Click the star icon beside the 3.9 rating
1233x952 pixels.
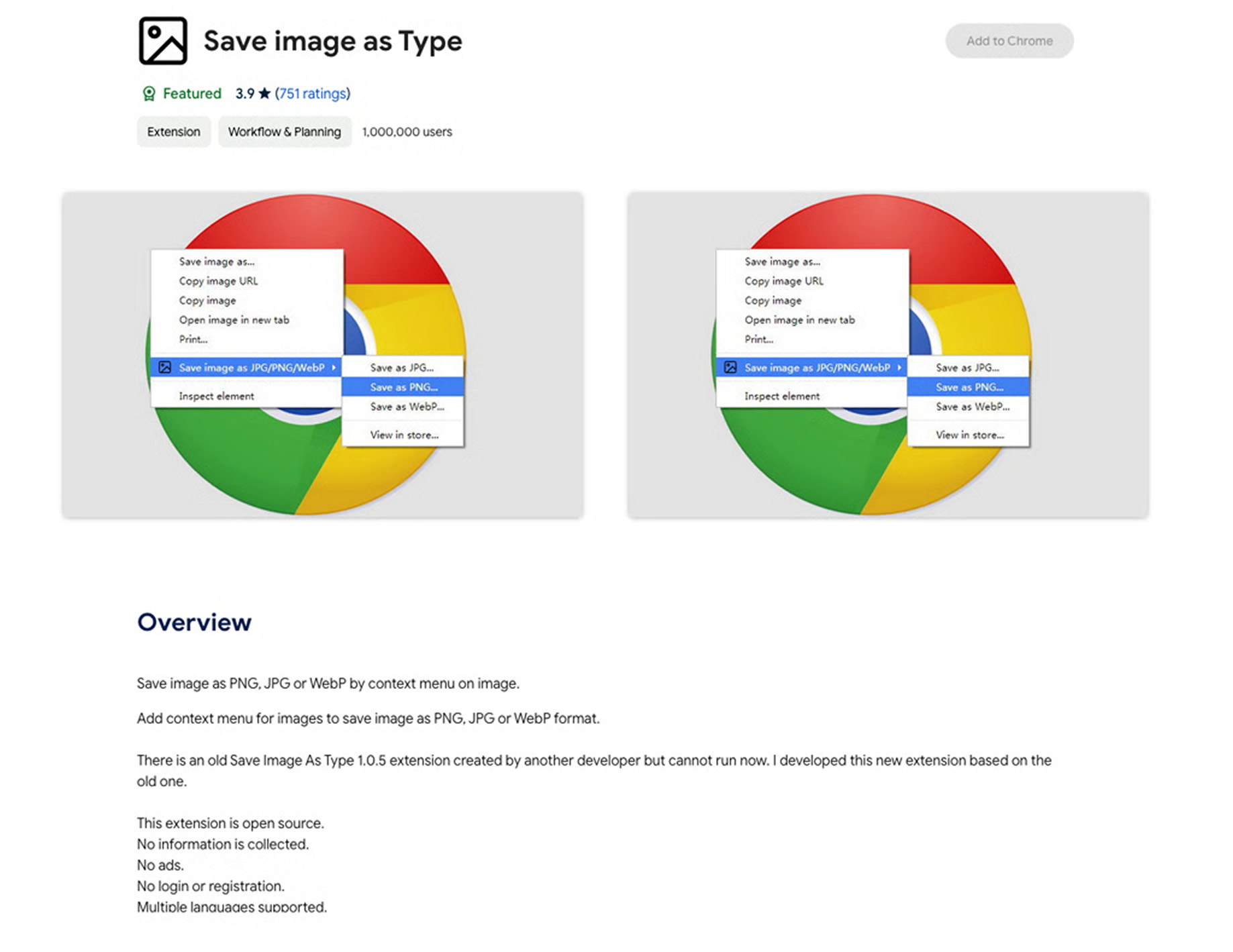[264, 94]
